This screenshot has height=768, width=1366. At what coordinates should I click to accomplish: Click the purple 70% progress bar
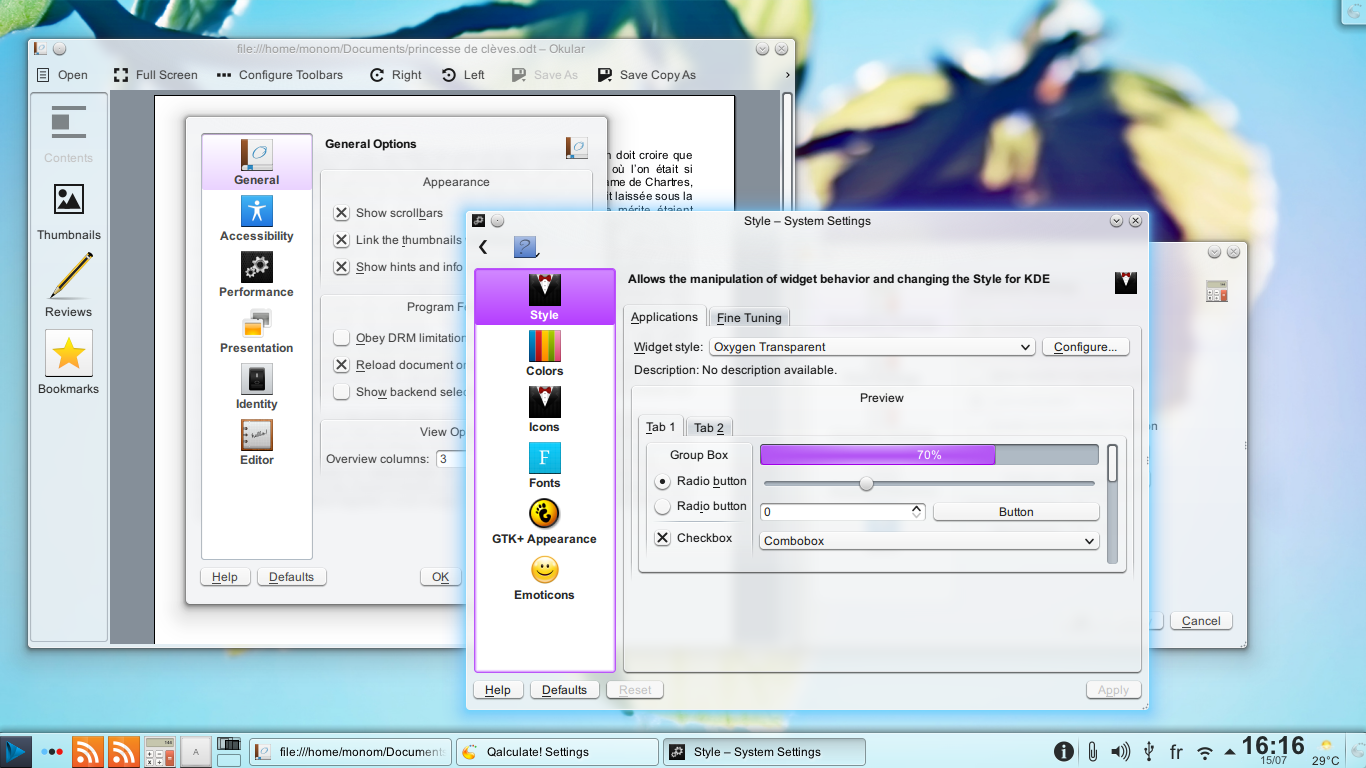(929, 455)
